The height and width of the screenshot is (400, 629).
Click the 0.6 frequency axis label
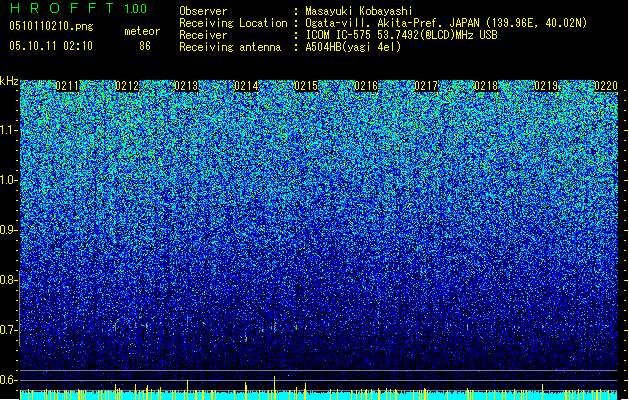pyautogui.click(x=8, y=380)
